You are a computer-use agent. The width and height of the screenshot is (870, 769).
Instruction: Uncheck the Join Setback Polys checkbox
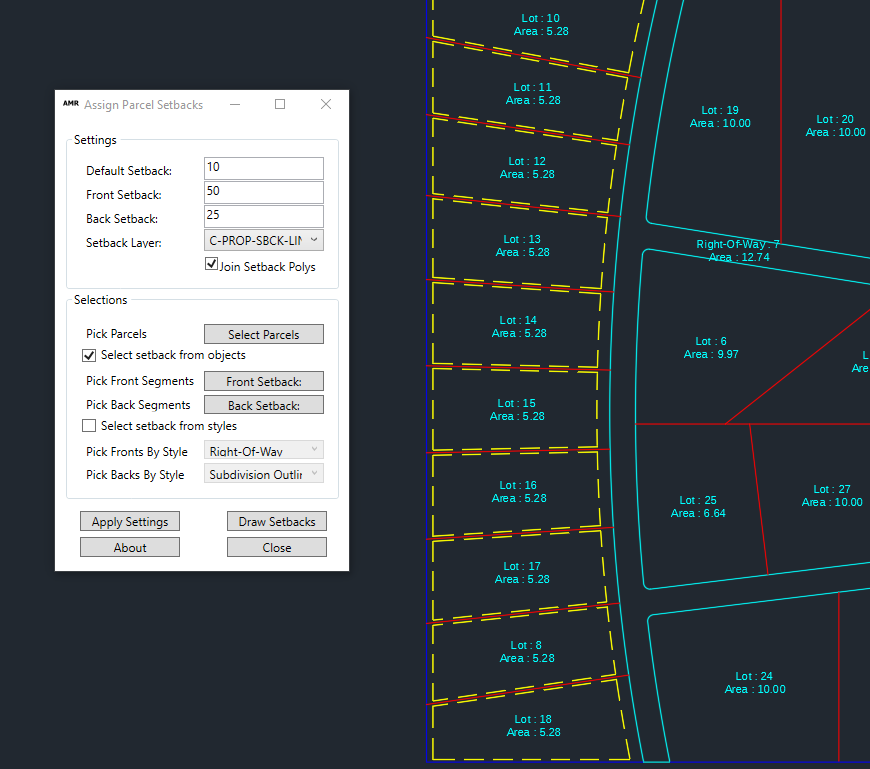[210, 266]
